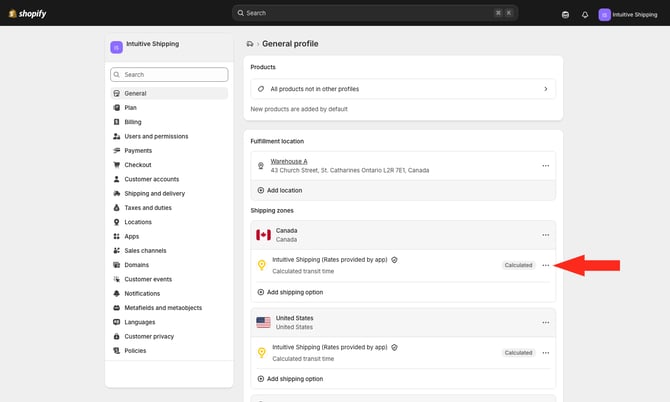Click the General store icon in sidebar
This screenshot has width=670, height=402.
click(116, 93)
